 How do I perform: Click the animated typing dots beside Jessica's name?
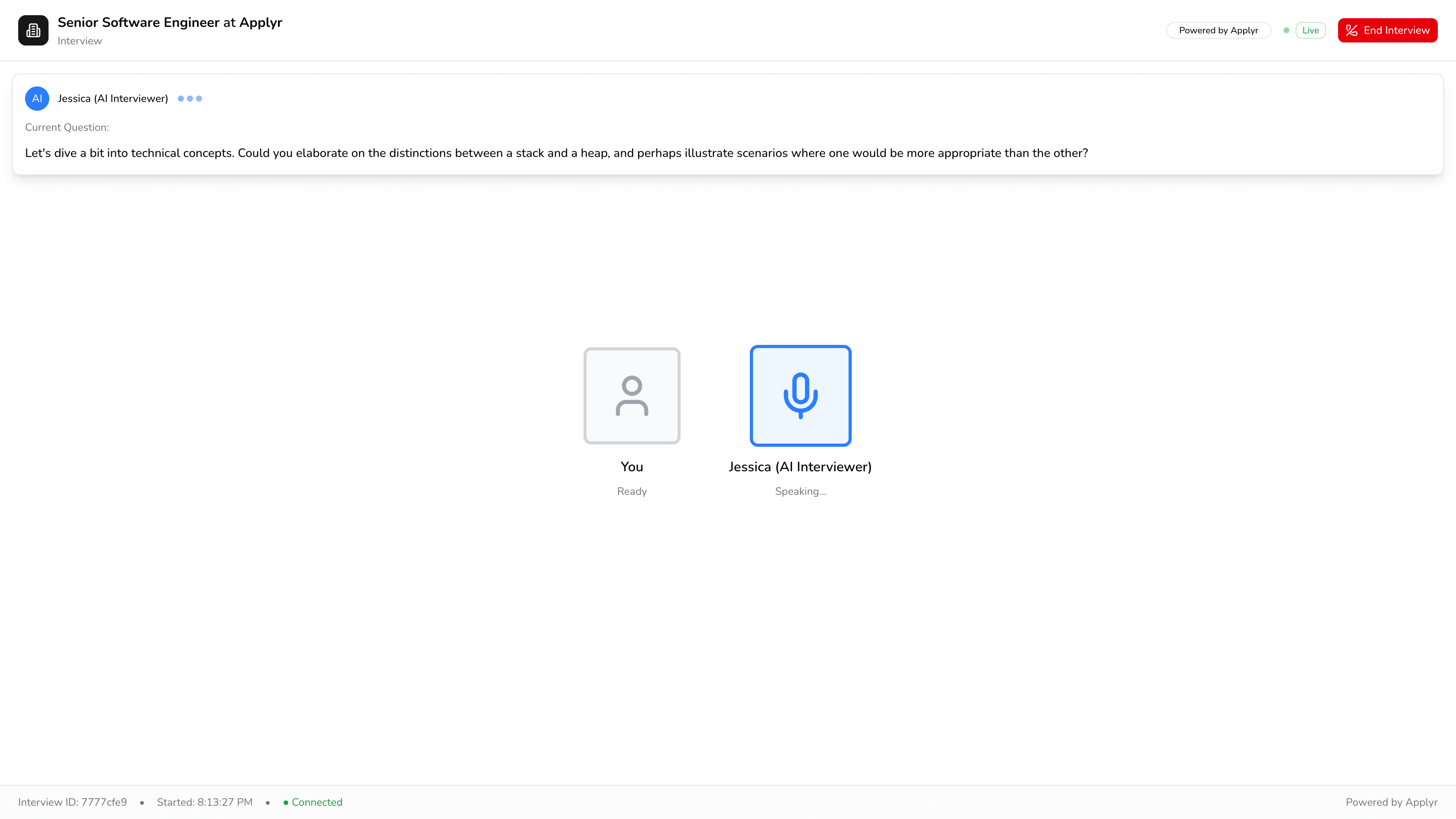(189, 98)
